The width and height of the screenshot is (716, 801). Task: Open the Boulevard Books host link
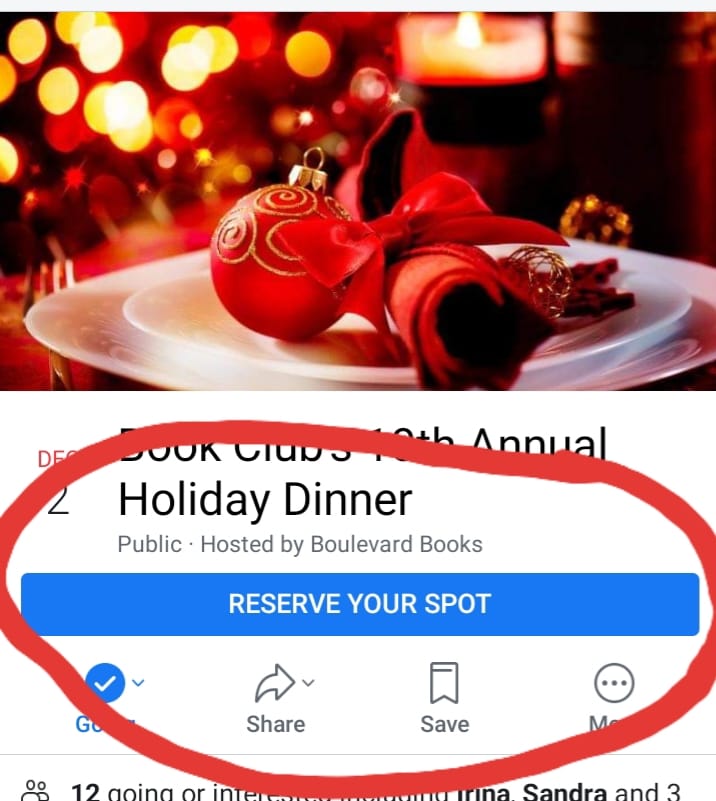tap(396, 545)
